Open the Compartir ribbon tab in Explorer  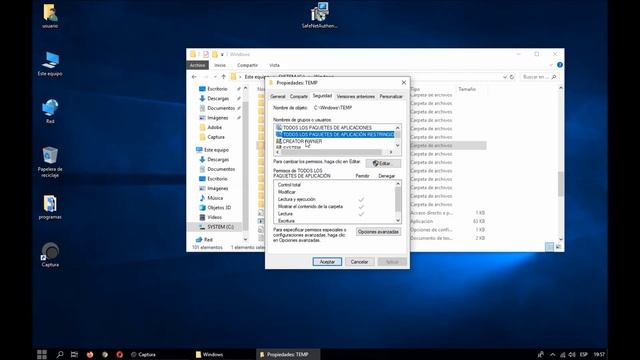pyautogui.click(x=247, y=65)
